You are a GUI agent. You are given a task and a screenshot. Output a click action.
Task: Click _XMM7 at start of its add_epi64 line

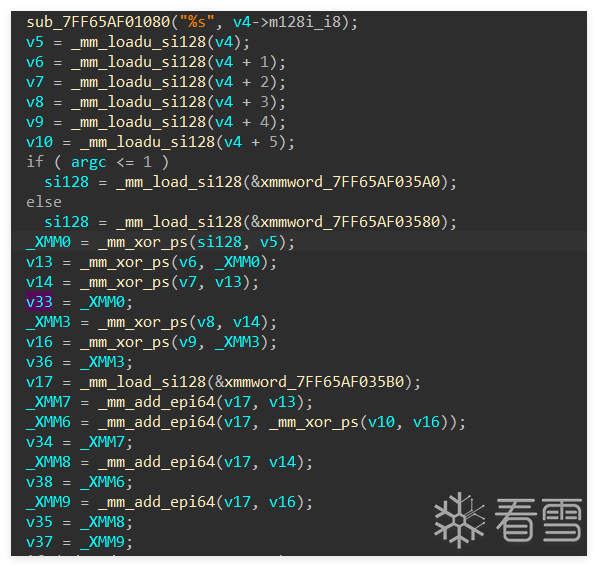tap(48, 402)
